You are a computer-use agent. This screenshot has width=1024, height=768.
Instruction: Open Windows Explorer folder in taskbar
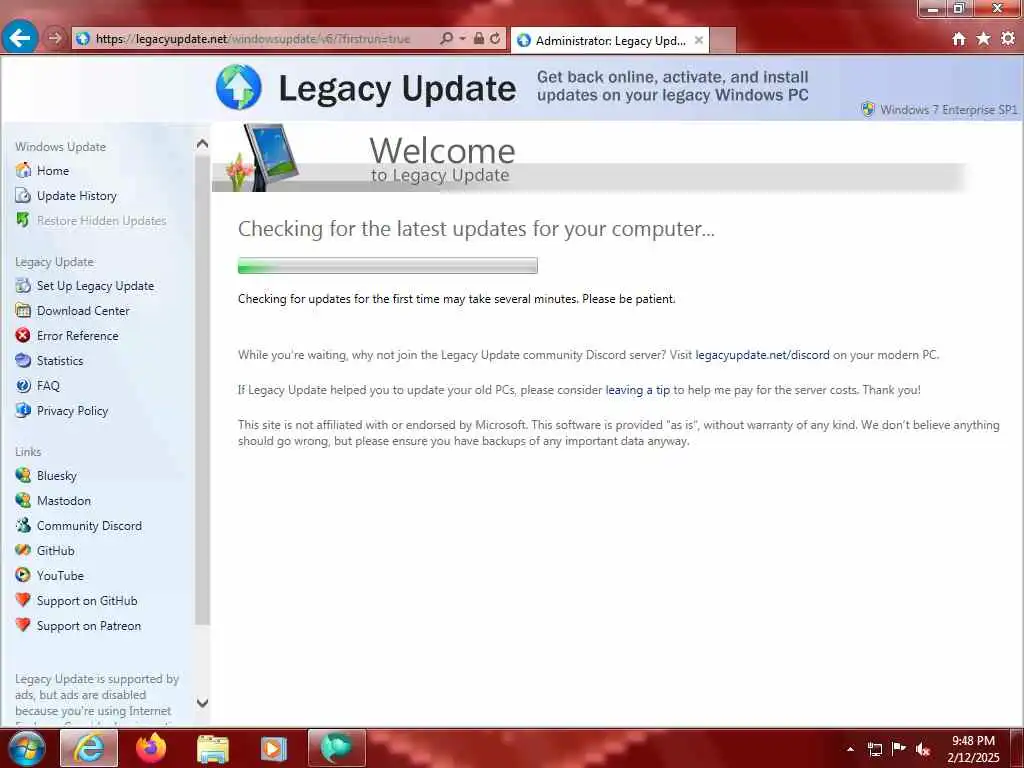pos(213,749)
